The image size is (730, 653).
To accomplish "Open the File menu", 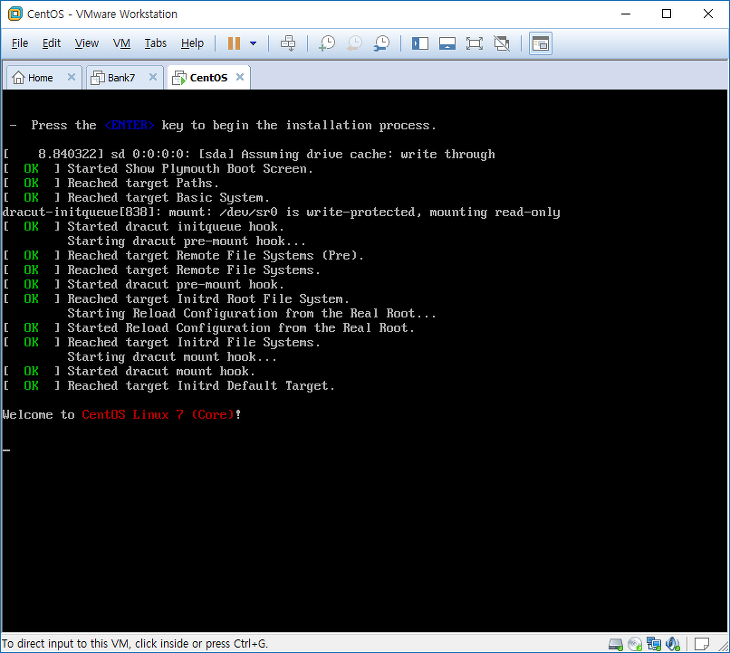I will 20,43.
